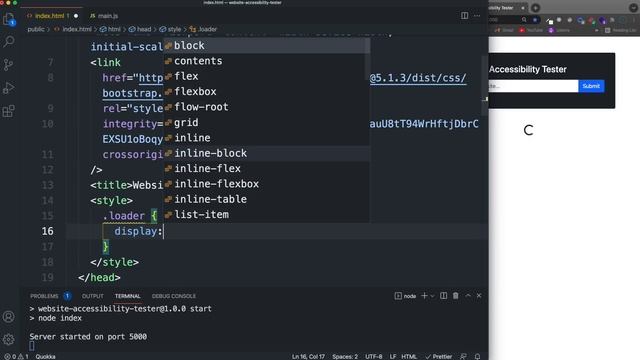Choose flow-root from the suggestion list
Viewport: 640px width, 360px height.
point(266,107)
